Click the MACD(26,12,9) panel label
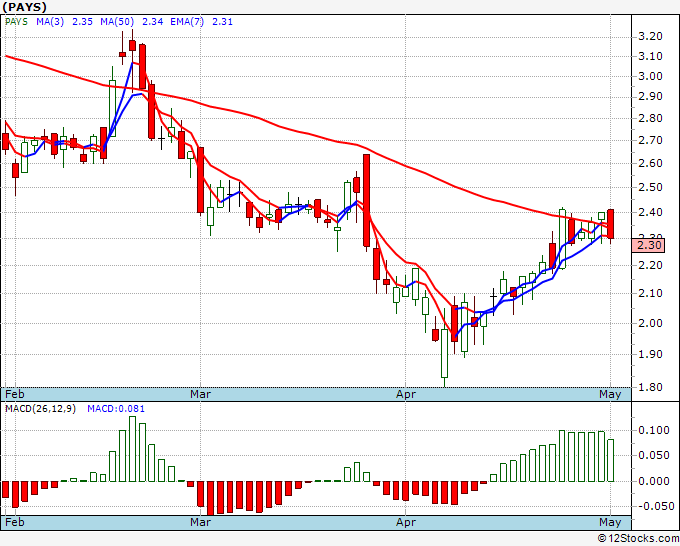This screenshot has height=546, width=680. pyautogui.click(x=40, y=409)
